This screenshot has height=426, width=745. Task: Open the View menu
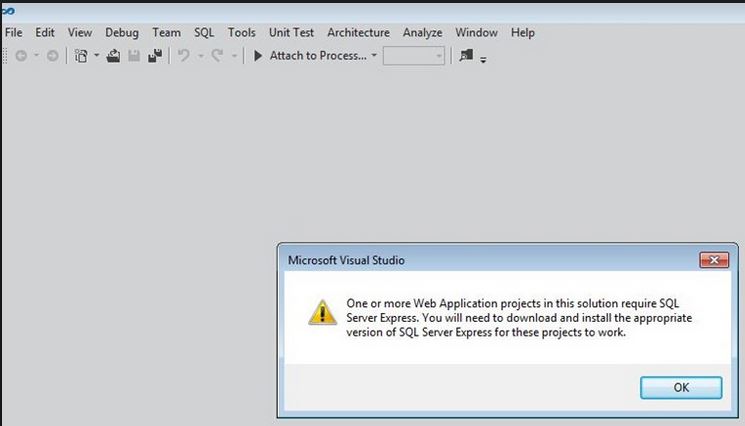point(79,33)
